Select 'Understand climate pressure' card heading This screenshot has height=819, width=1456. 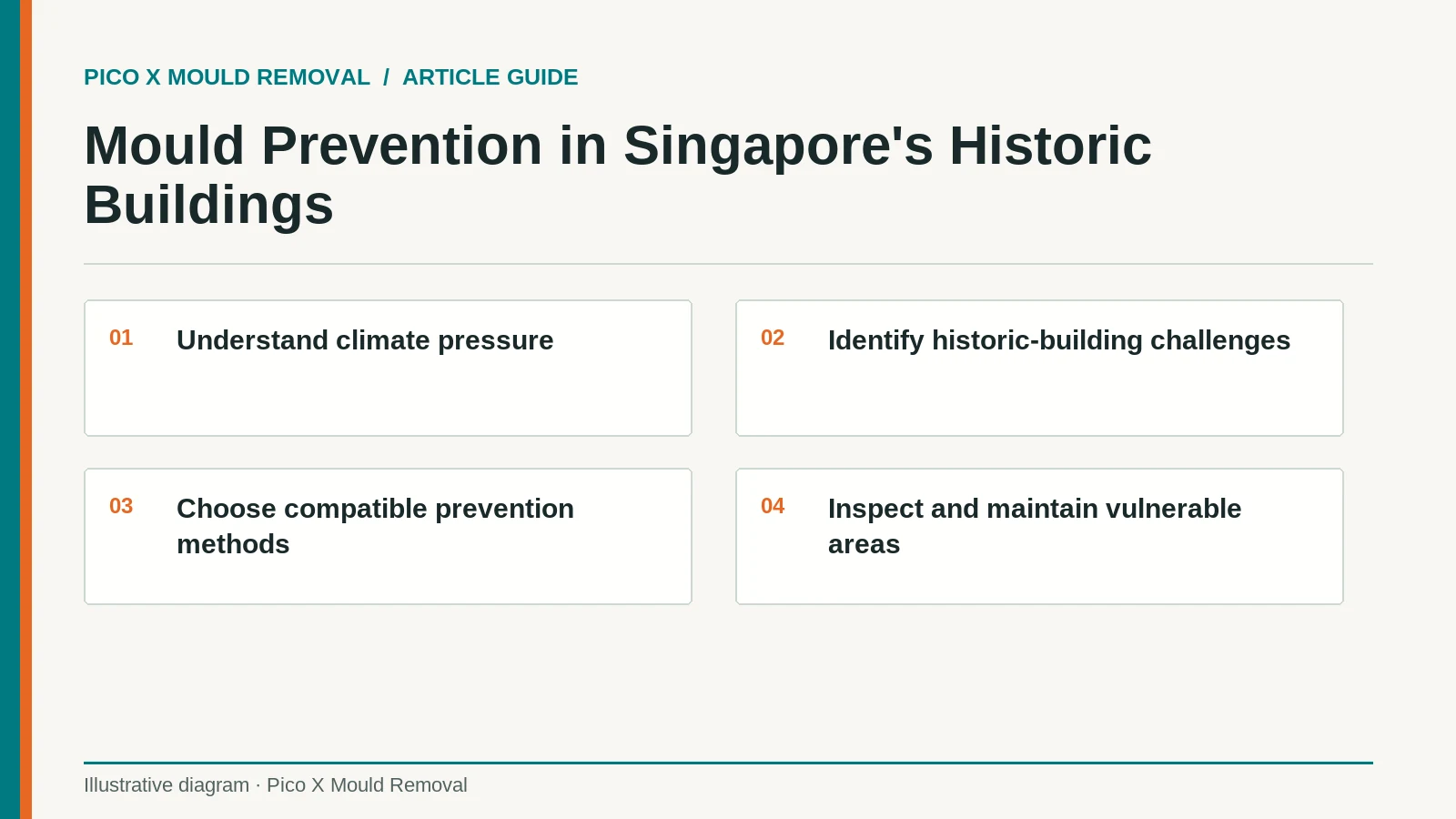[x=365, y=340]
